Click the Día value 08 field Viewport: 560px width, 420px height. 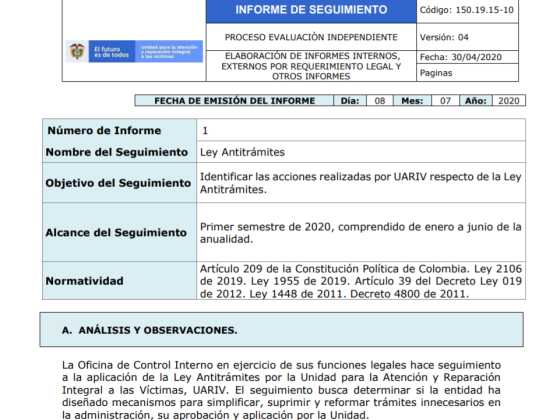pyautogui.click(x=380, y=101)
